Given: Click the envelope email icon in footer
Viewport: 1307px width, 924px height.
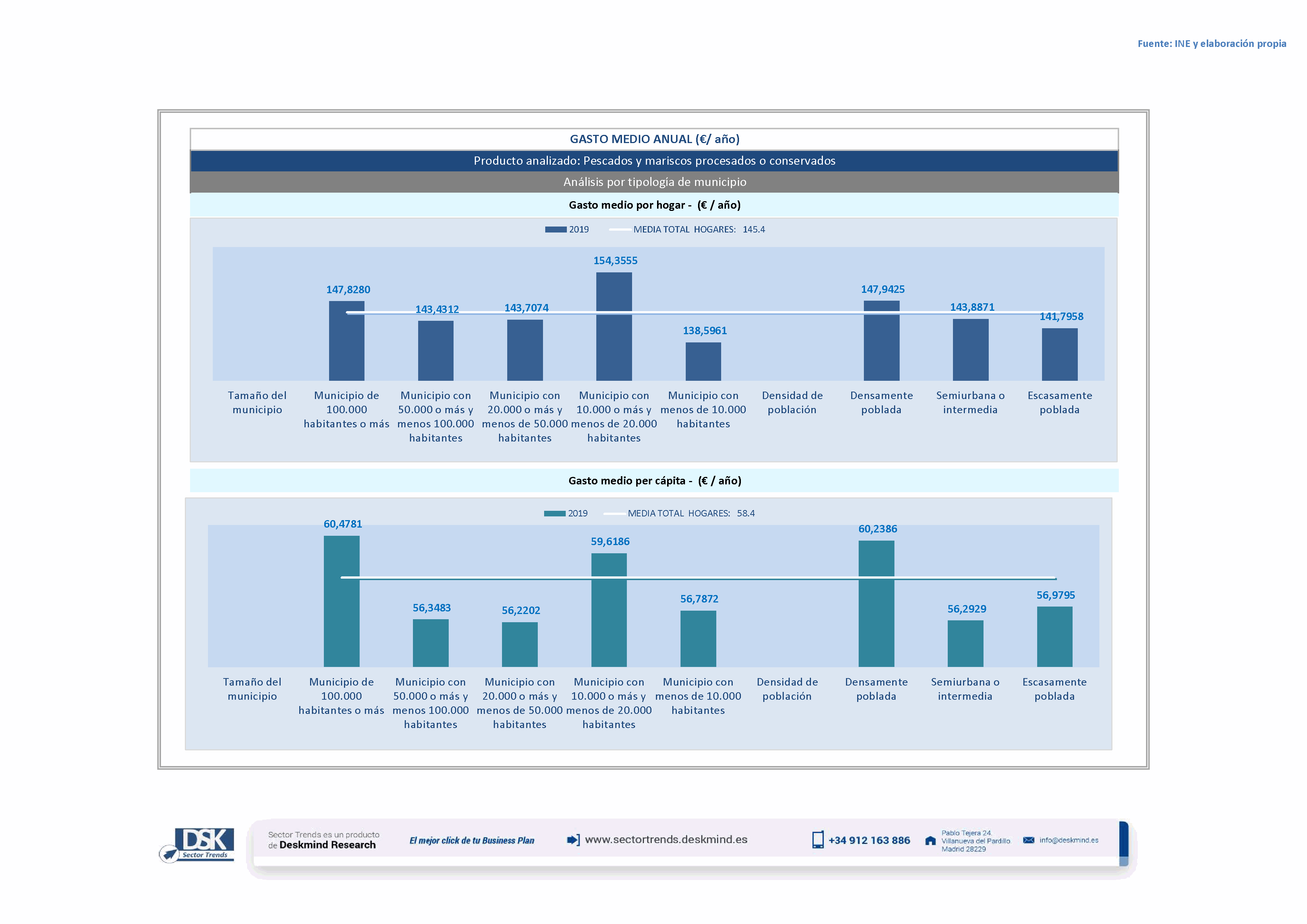Looking at the screenshot, I should pos(1029,840).
